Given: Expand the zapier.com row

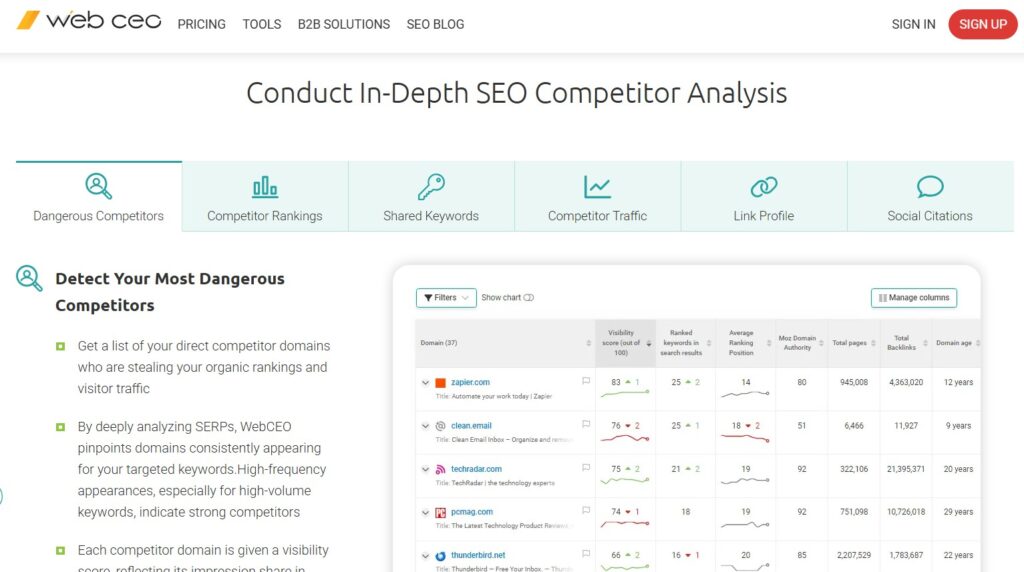Looking at the screenshot, I should click(426, 382).
